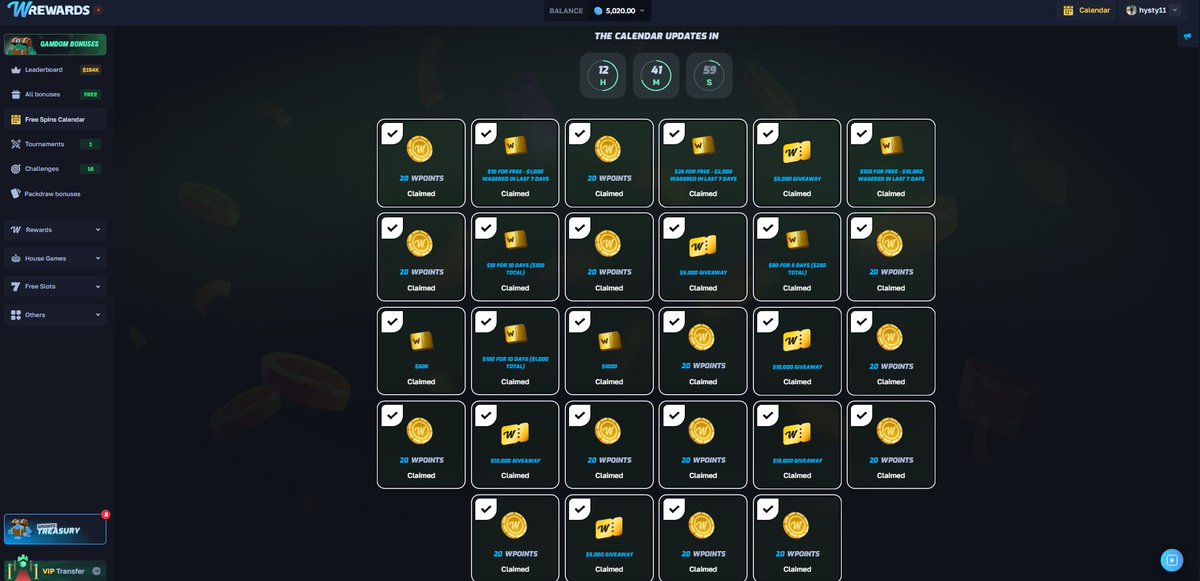Image resolution: width=1200 pixels, height=581 pixels.
Task: Click the ticket icon on $15,000 giveaway card
Action: [x=797, y=433]
